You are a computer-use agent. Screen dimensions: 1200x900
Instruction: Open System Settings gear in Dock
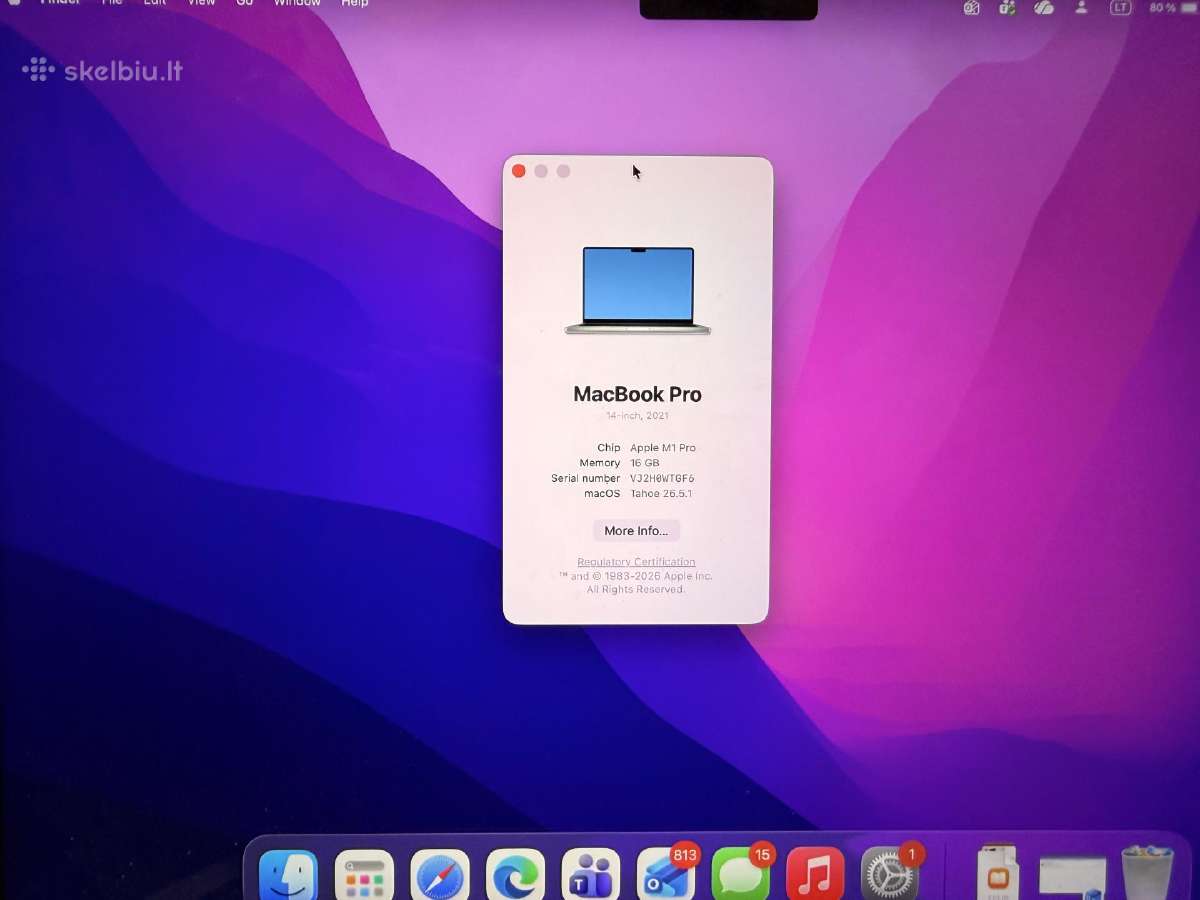890,874
